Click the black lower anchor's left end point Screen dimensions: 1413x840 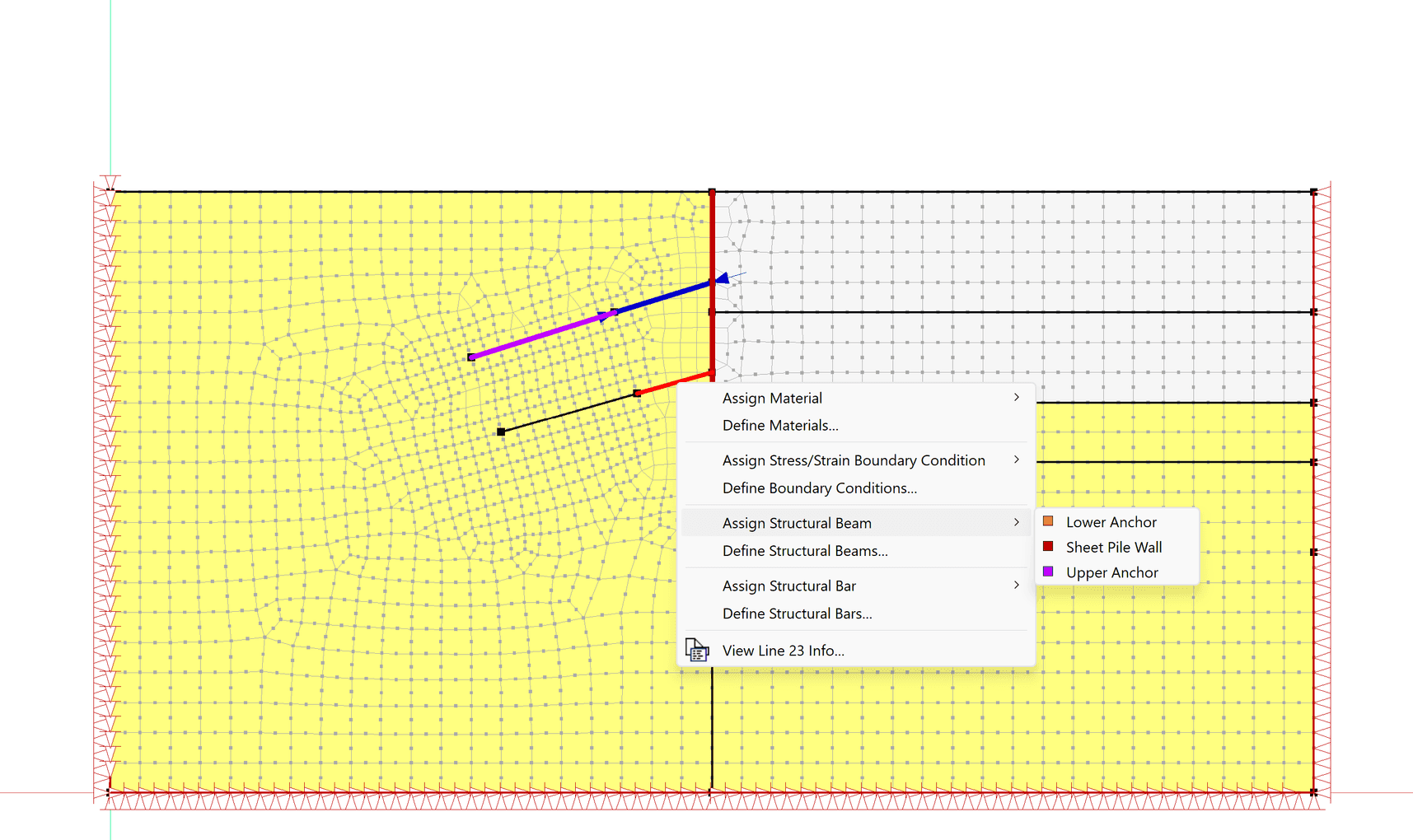(501, 432)
